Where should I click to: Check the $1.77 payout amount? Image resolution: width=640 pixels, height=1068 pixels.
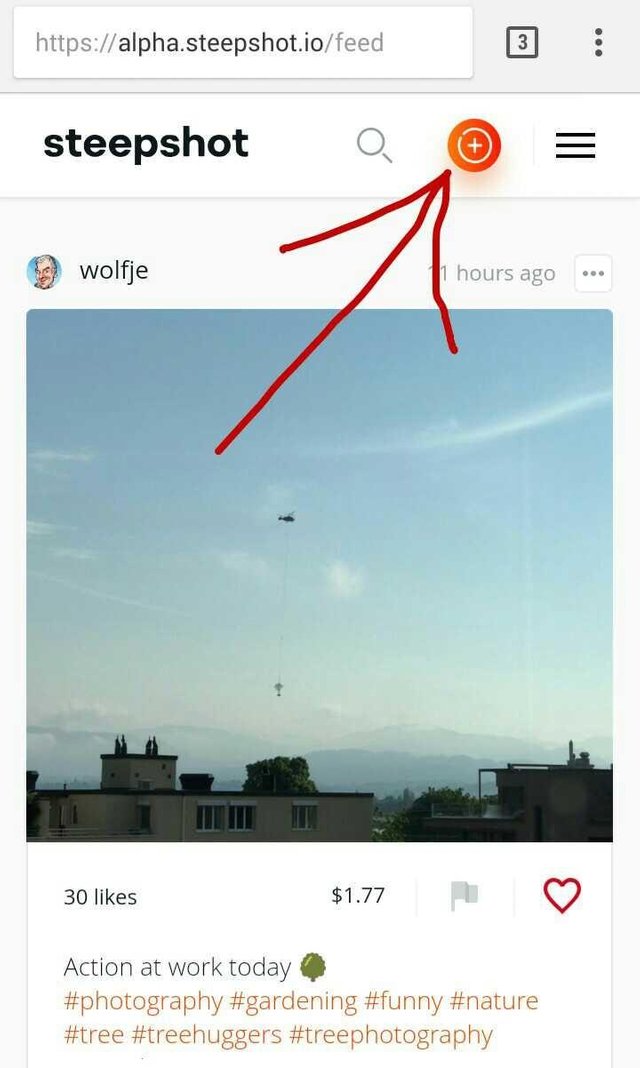coord(358,895)
